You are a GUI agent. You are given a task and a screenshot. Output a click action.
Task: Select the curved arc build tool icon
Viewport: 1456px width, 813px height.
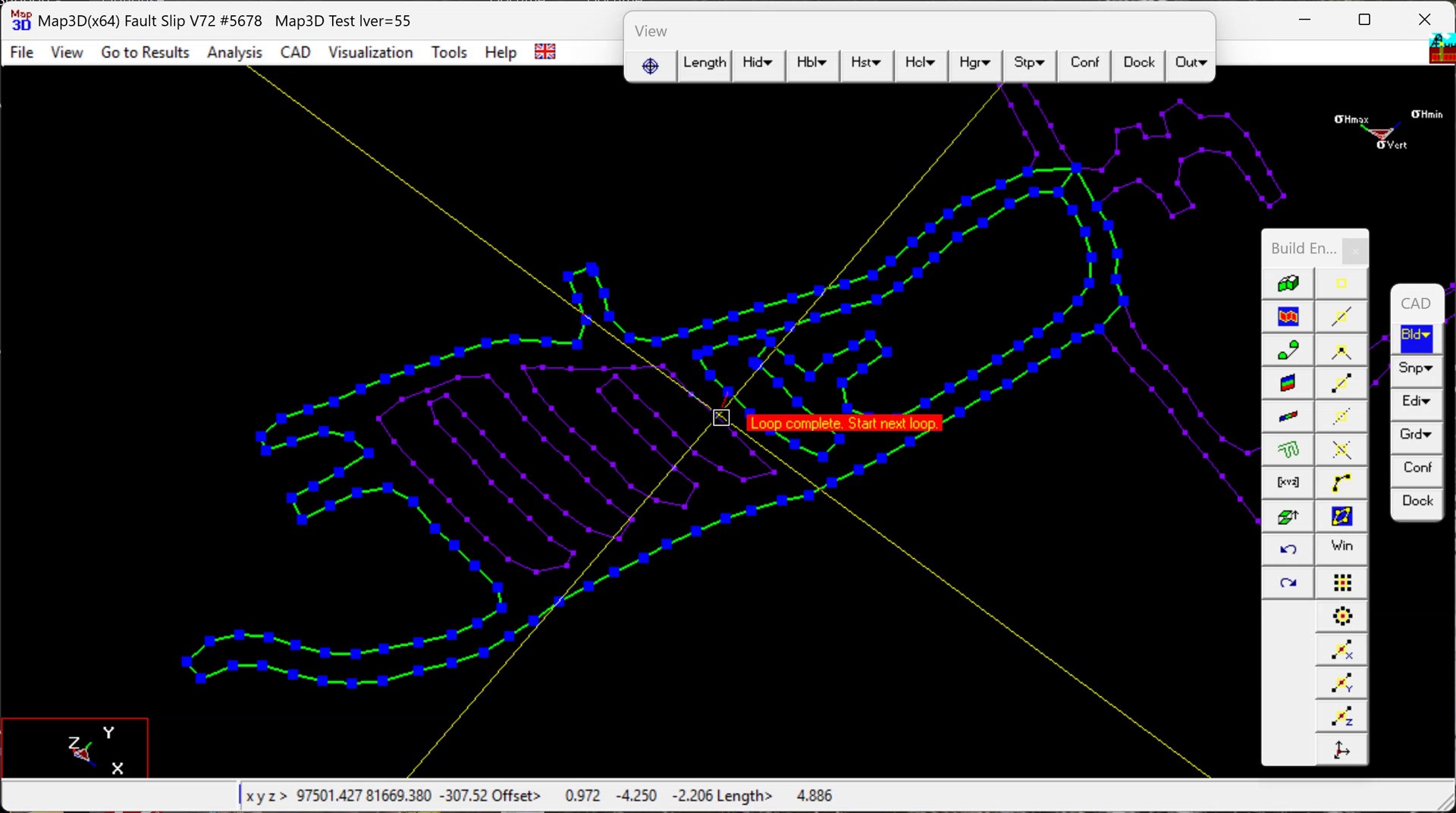1341,482
